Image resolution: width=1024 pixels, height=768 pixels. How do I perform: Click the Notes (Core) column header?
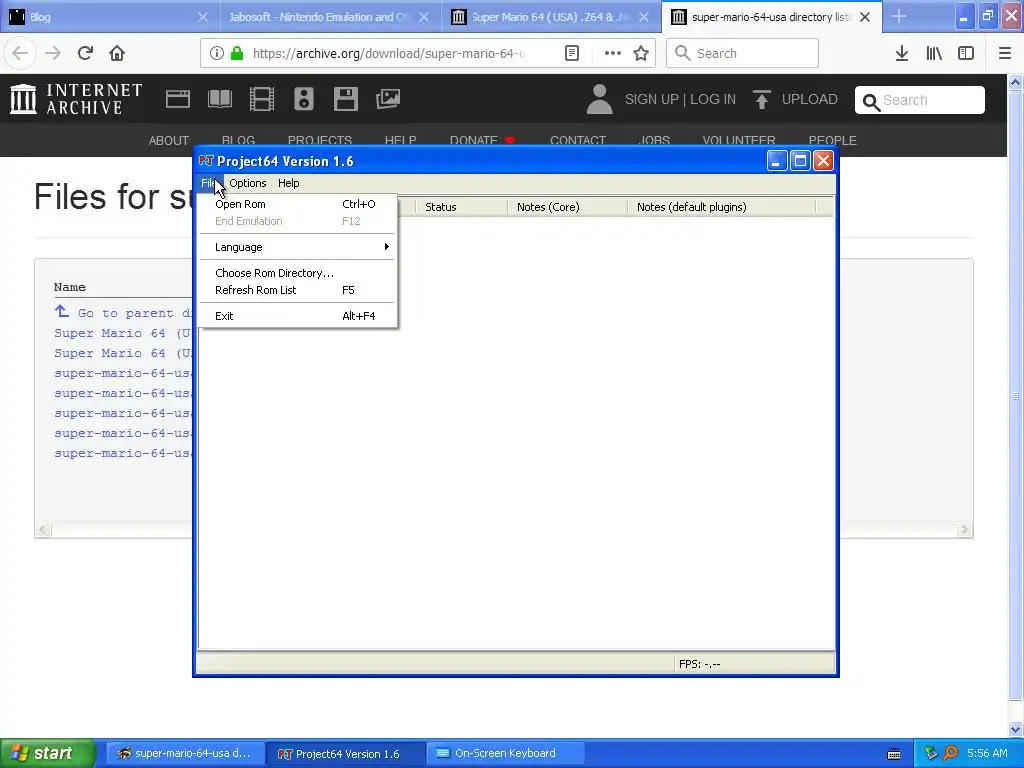(567, 207)
